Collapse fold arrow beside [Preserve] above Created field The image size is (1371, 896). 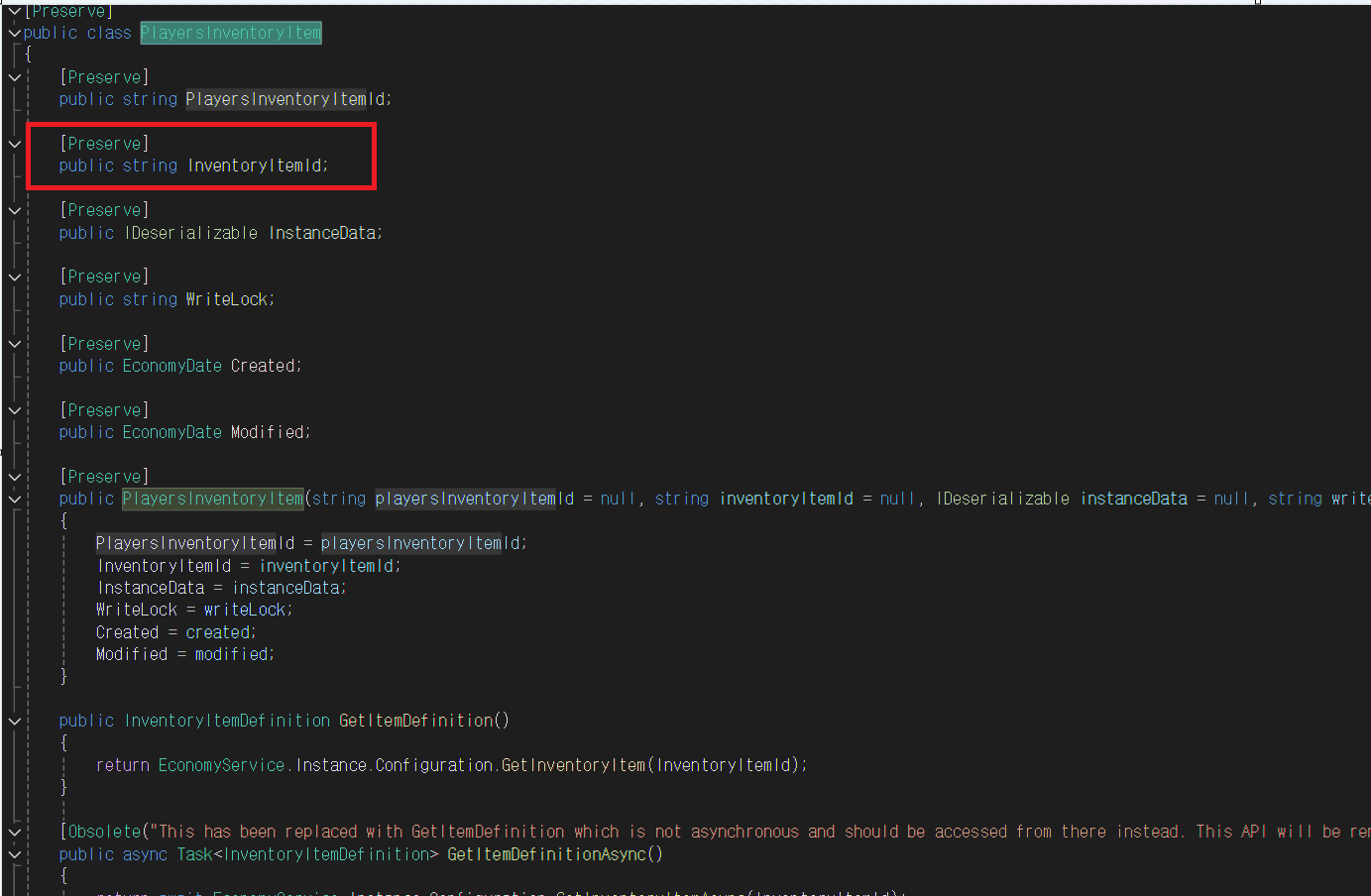15,344
